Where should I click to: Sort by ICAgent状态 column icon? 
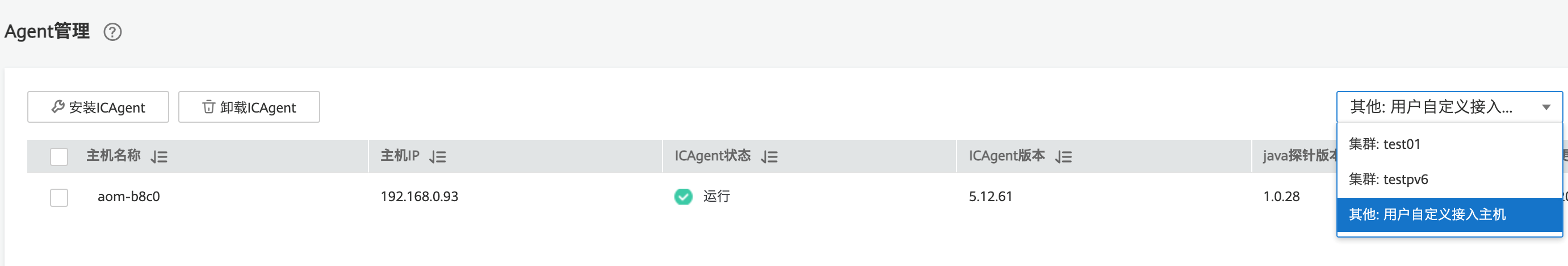coord(769,157)
